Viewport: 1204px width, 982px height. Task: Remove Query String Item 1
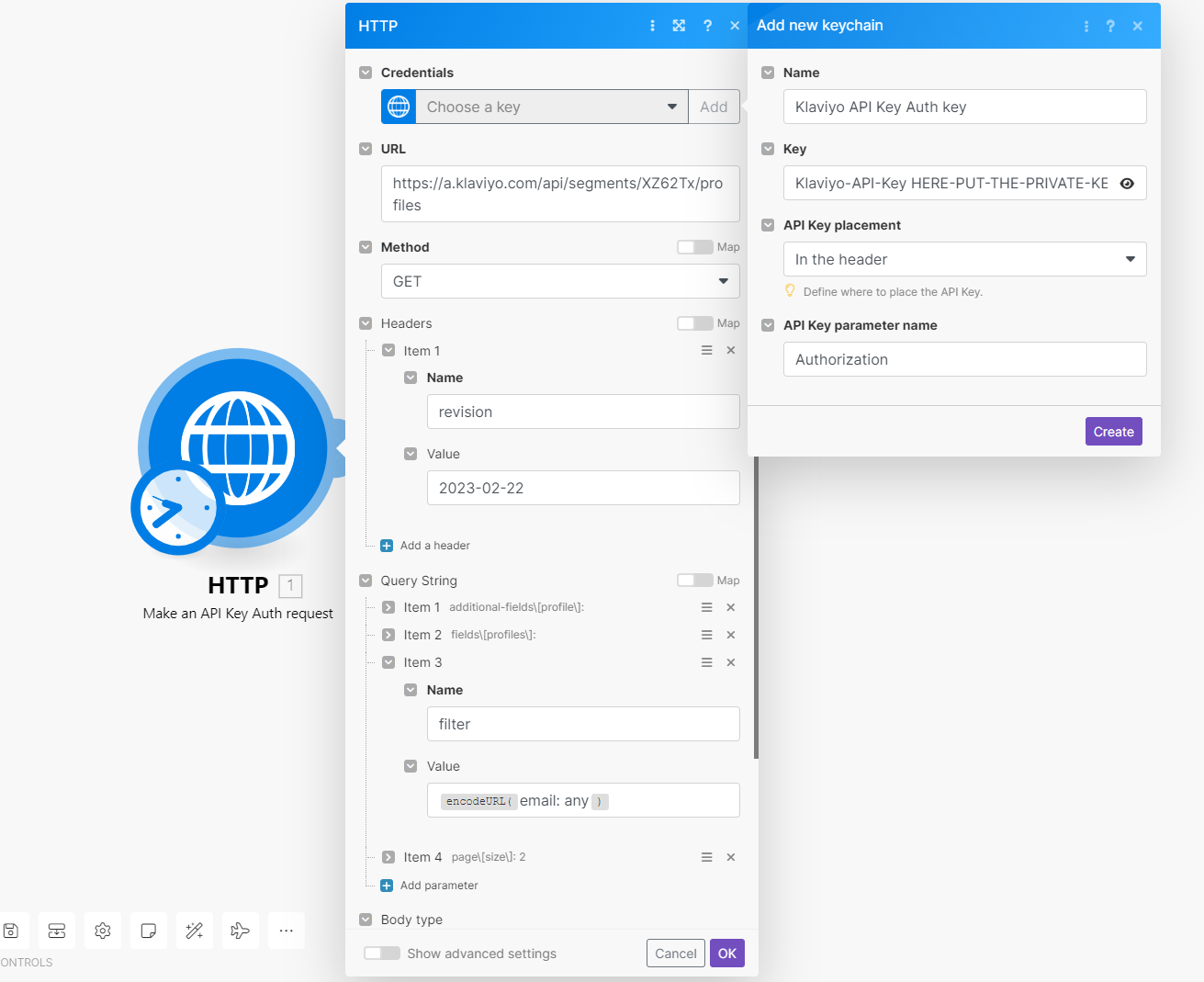pos(731,607)
